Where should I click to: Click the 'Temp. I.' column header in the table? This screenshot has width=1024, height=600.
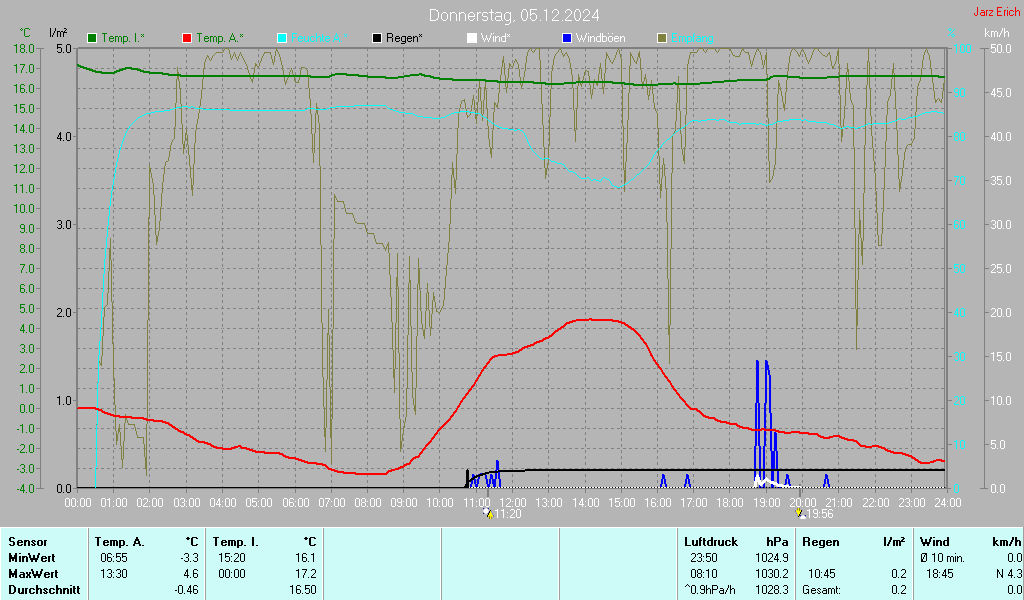coord(236,542)
